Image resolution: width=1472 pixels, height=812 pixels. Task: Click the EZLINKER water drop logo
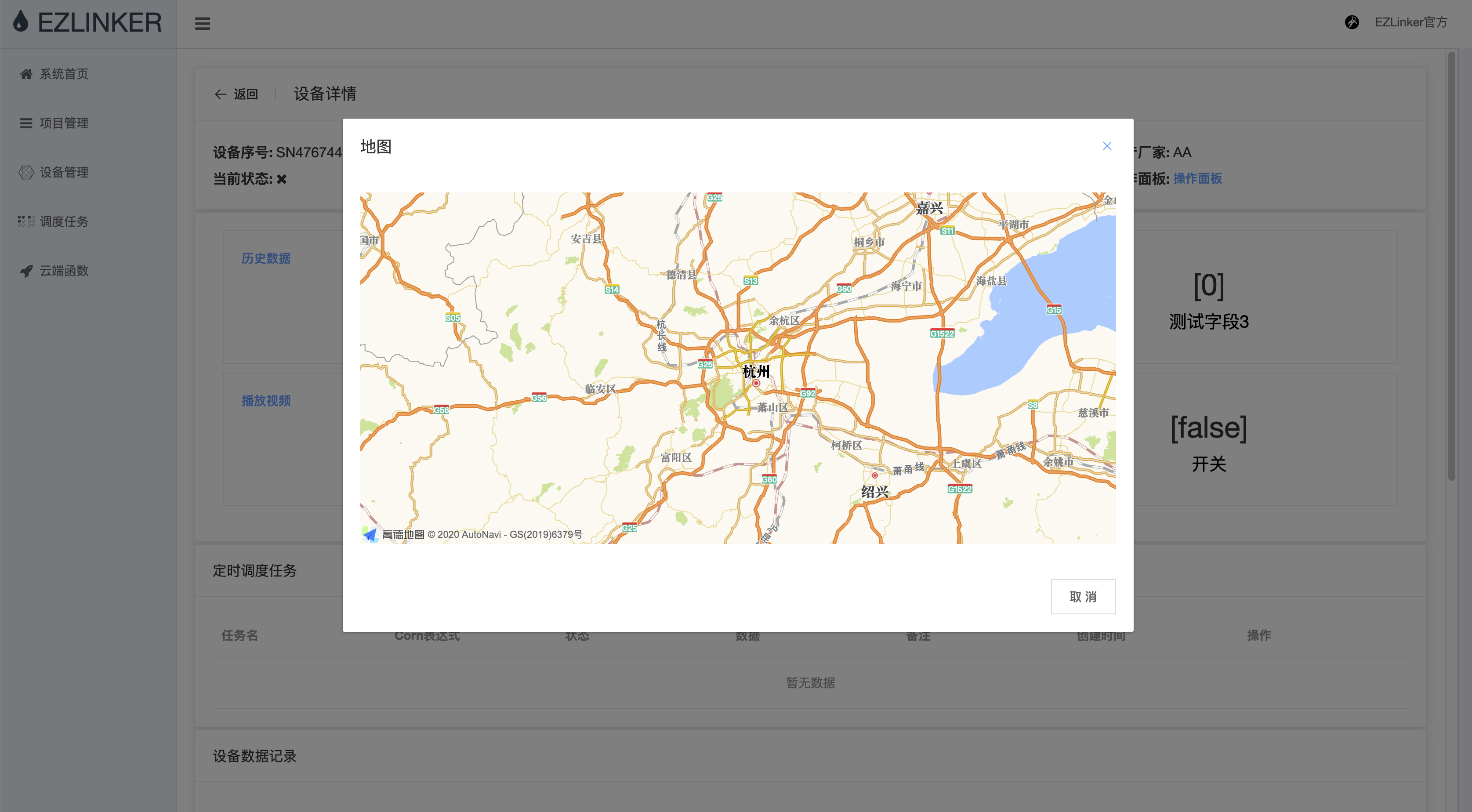(21, 22)
